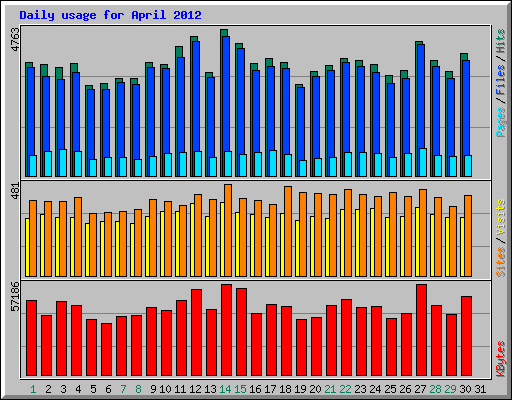Select day label 13

tap(210, 389)
